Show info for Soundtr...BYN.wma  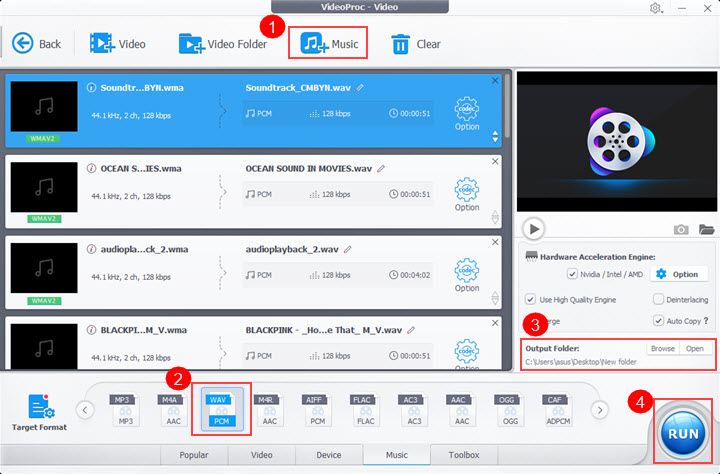91,87
